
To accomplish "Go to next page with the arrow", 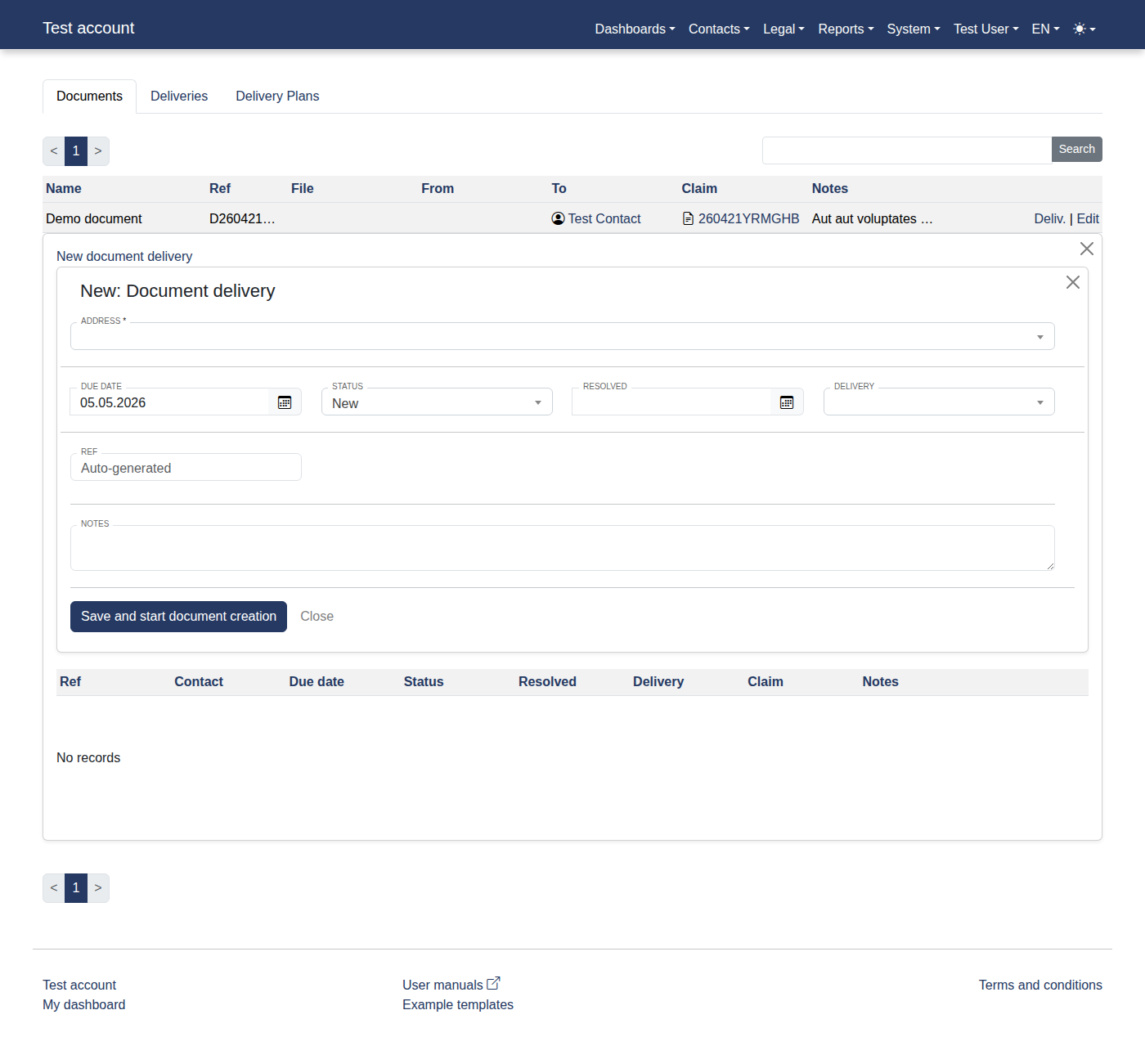I will (98, 151).
